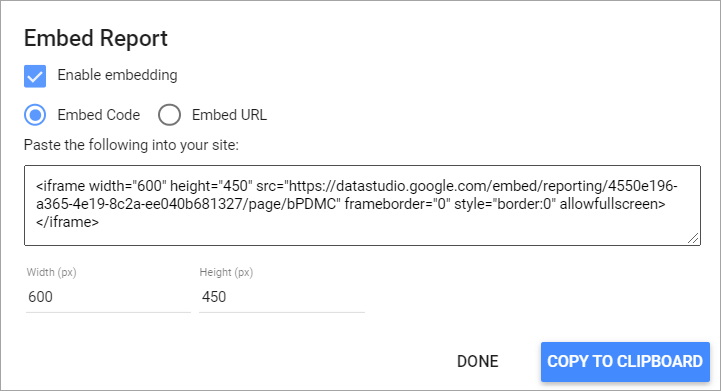721x391 pixels.
Task: Click the 'Embed Code' label text
Action: pos(98,115)
